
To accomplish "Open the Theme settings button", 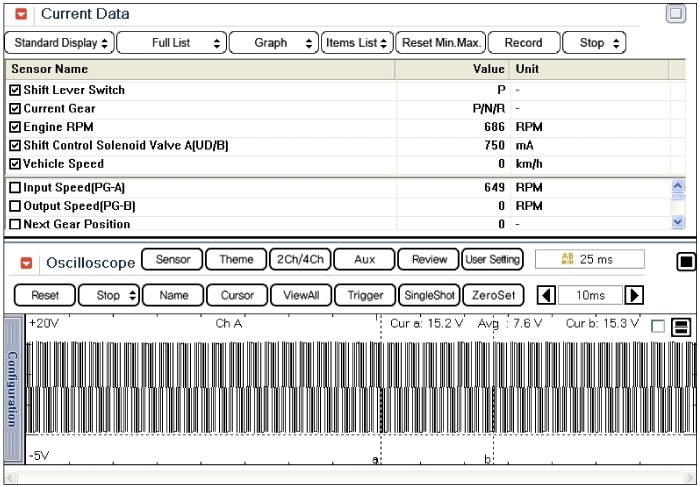I will 236,259.
